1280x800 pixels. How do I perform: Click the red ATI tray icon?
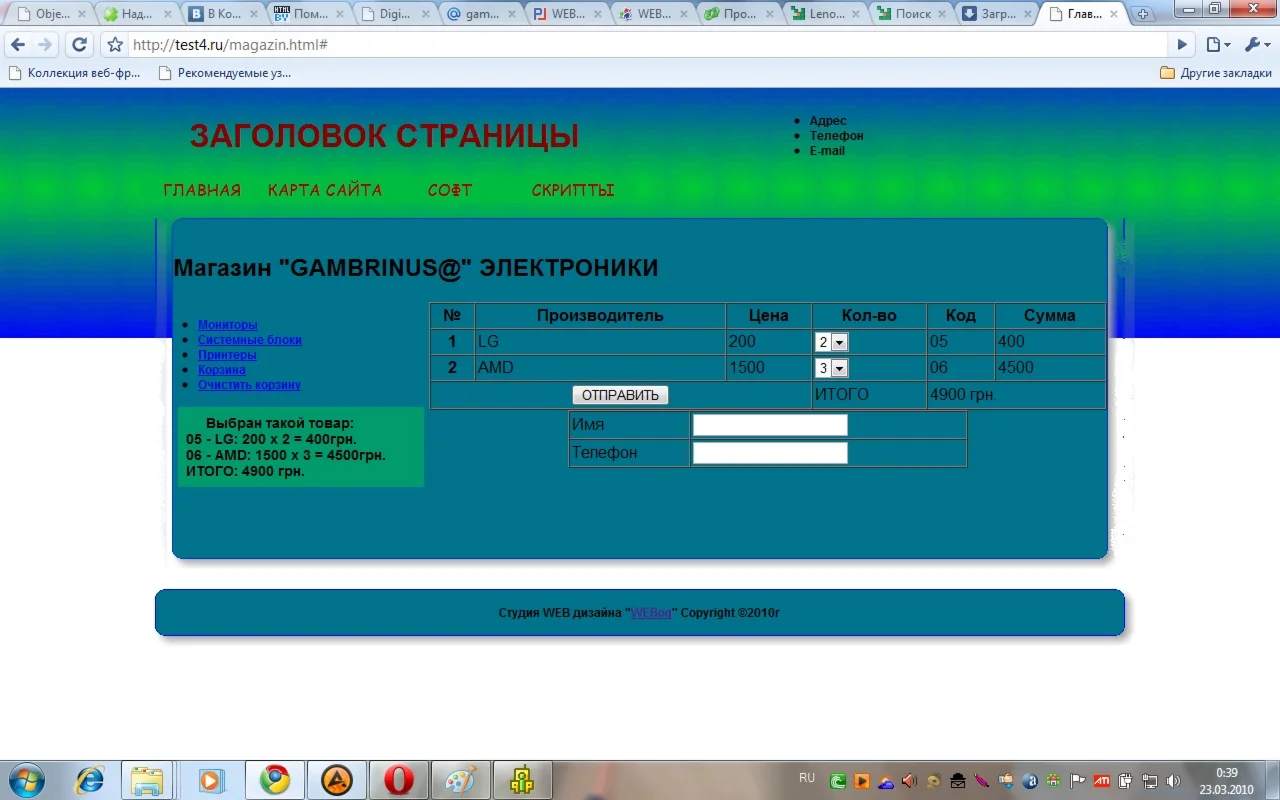(x=1101, y=781)
